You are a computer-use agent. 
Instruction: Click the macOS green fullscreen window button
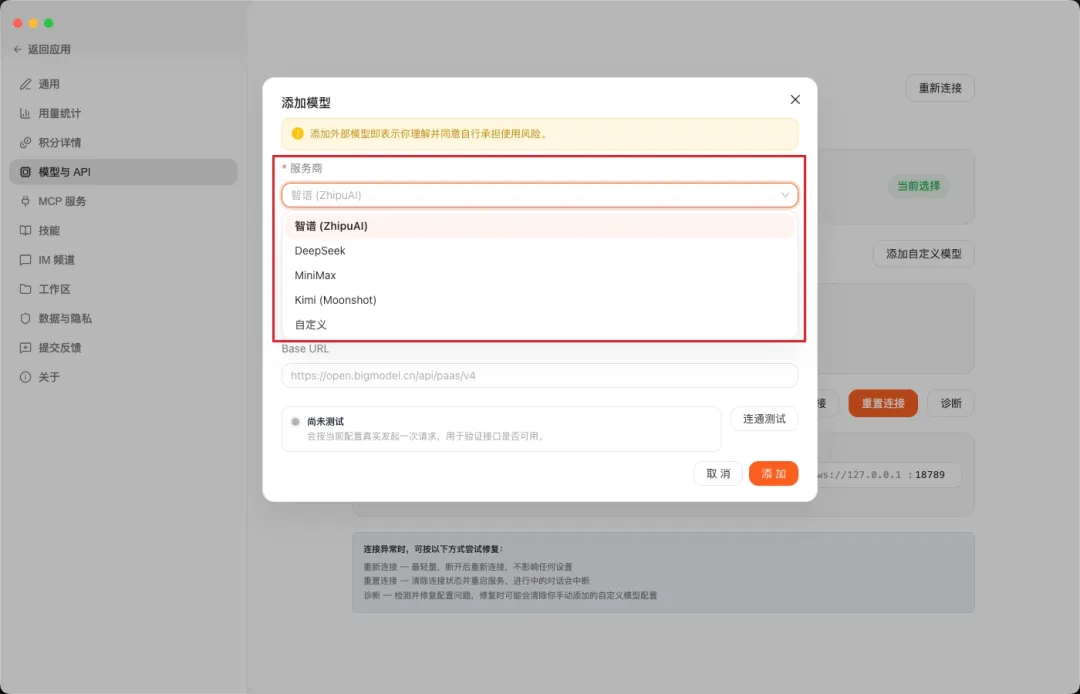(x=48, y=23)
